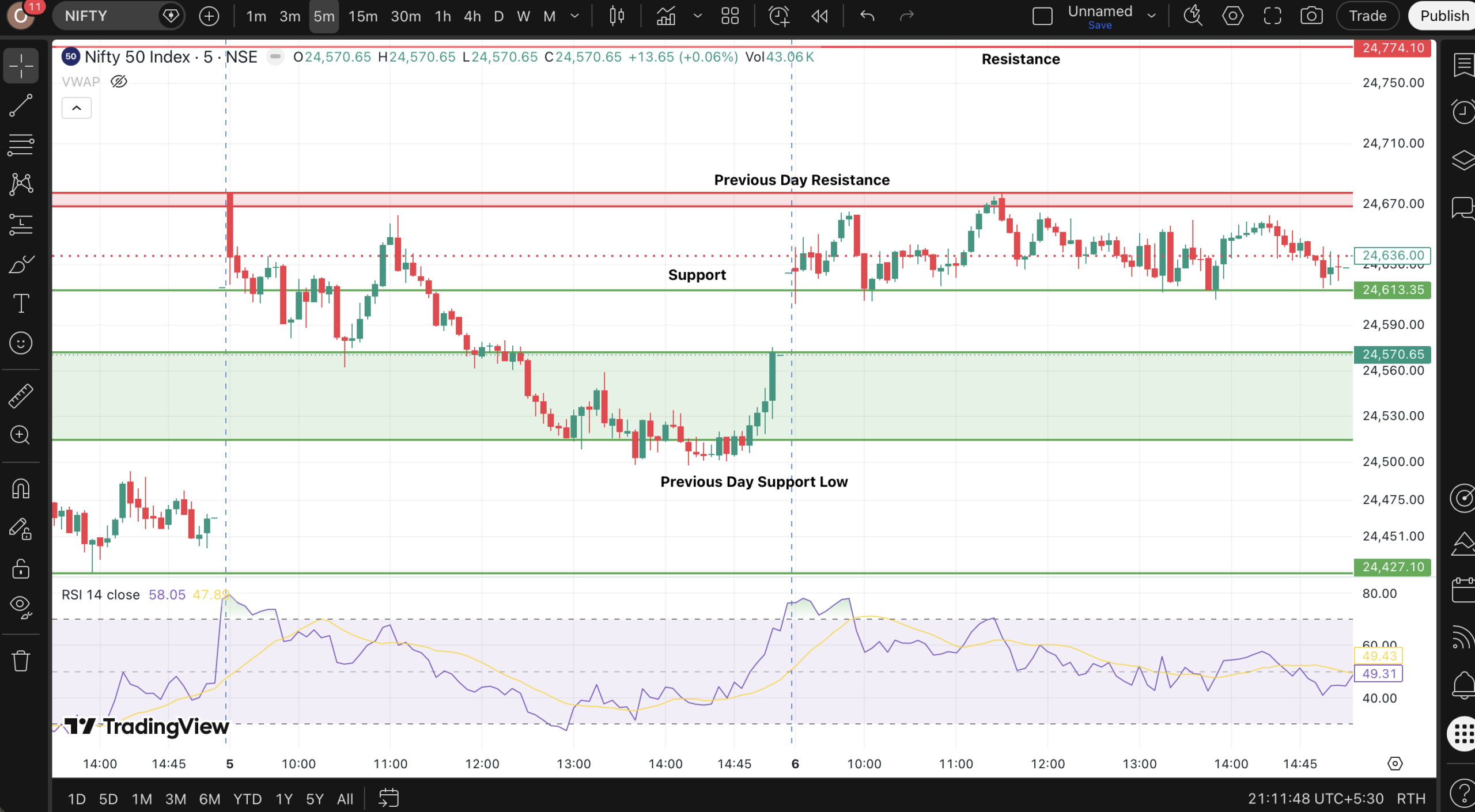Open the emoji icons tool
1475x812 pixels.
click(21, 343)
